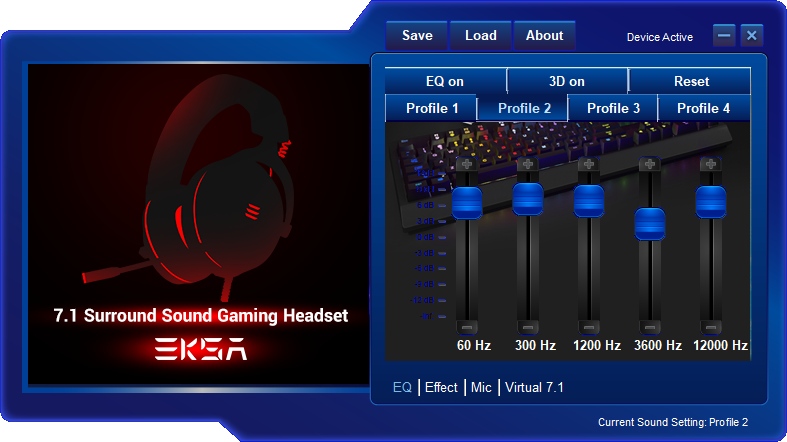
Task: Save the current sound settings
Action: 417,36
